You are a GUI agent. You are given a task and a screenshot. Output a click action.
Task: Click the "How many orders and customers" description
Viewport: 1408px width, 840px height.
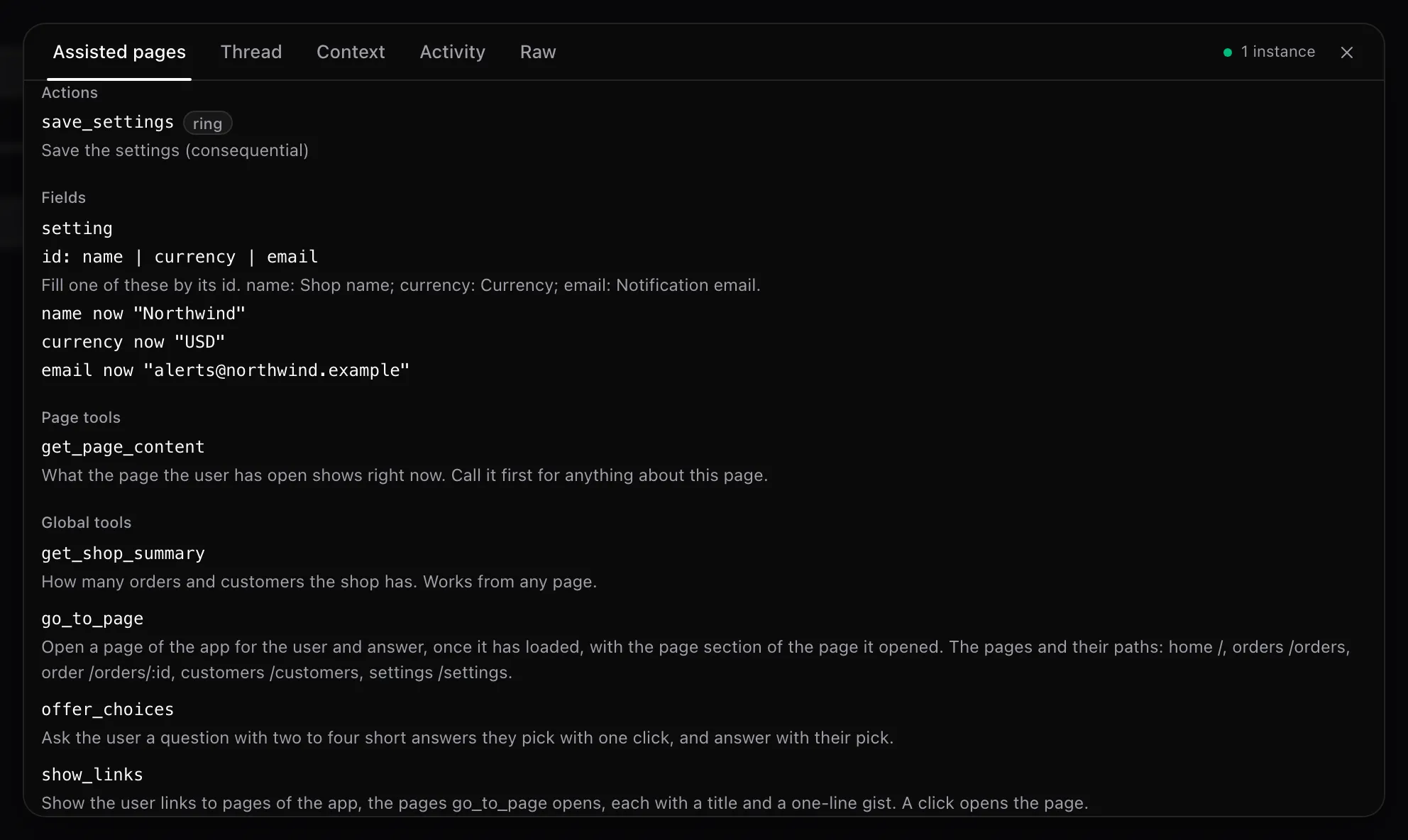[x=319, y=582]
